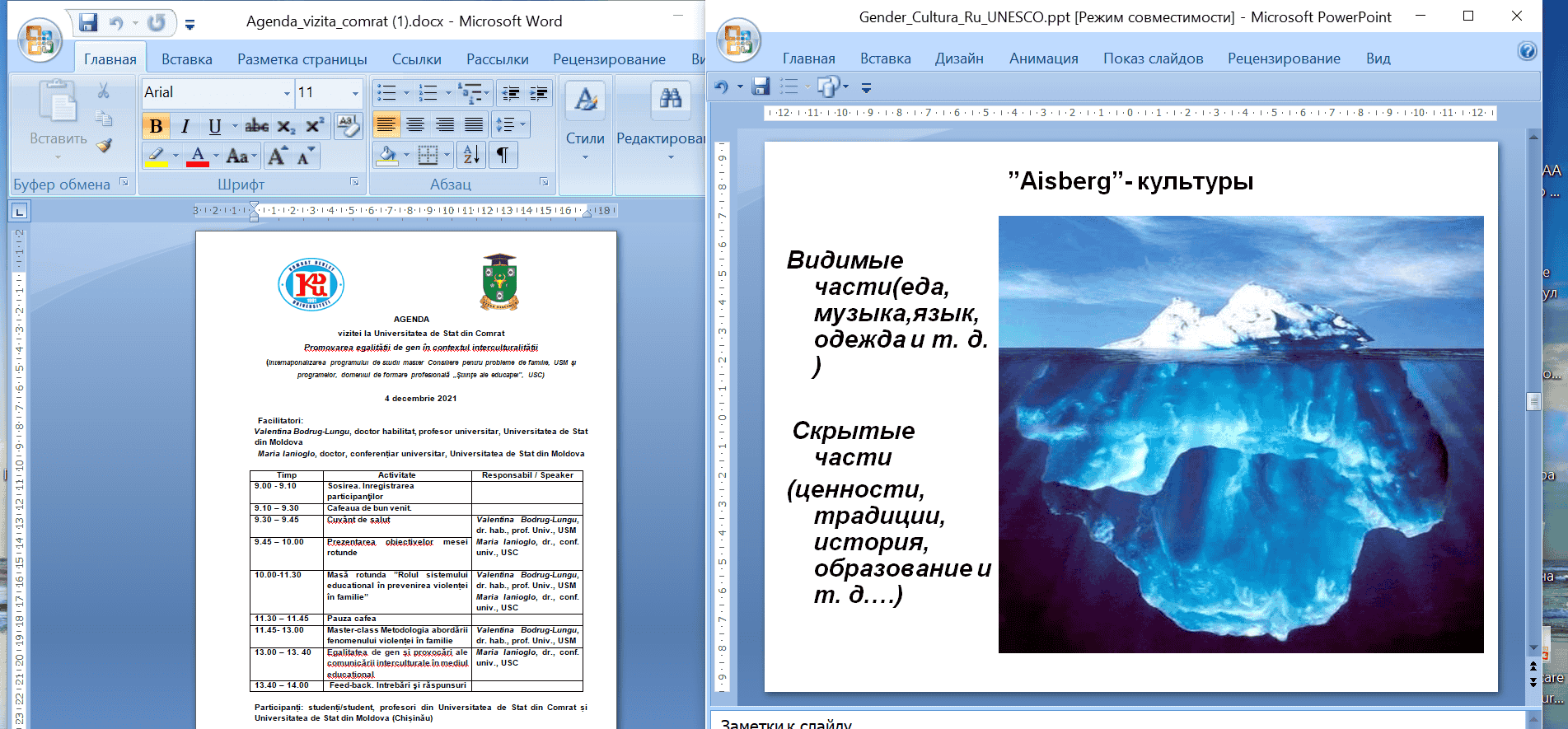Expand the line spacing dropdown in Word
The height and width of the screenshot is (729, 1568).
[x=522, y=124]
